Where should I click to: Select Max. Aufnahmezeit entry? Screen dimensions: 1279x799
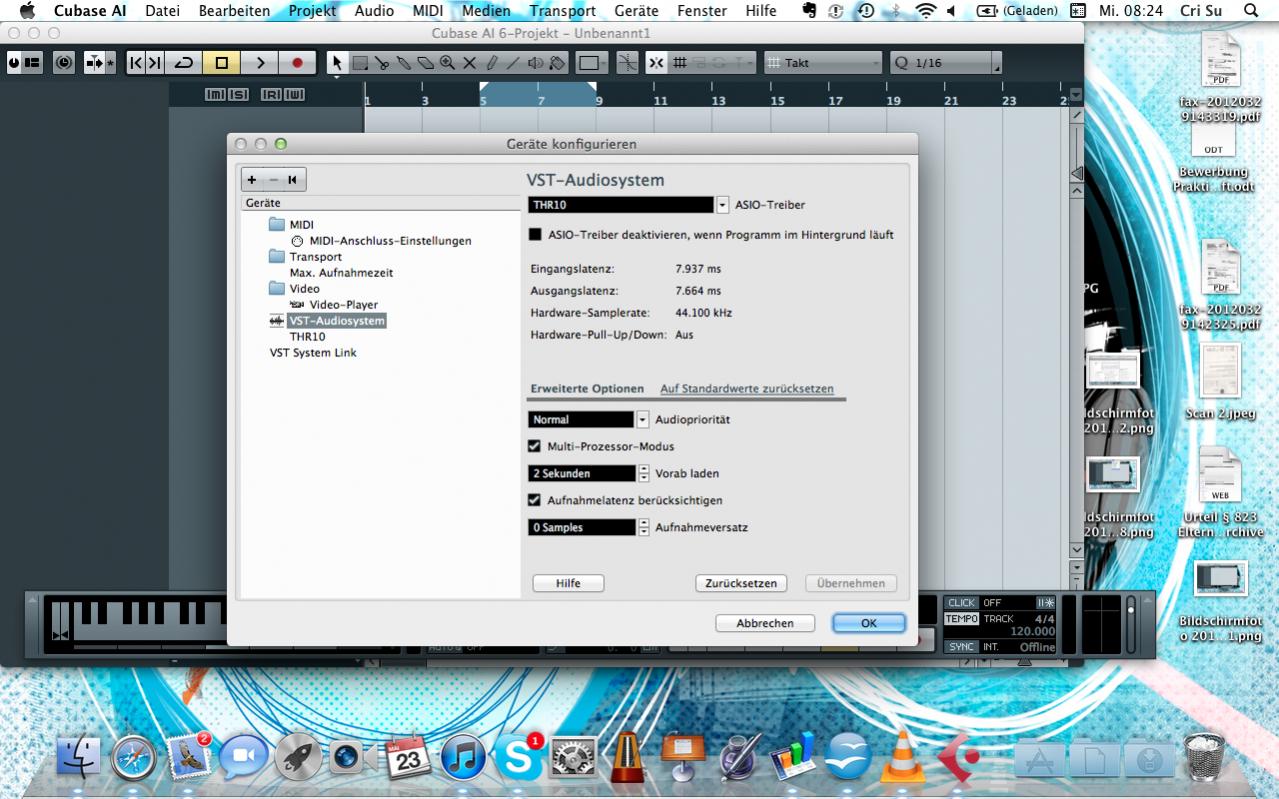point(341,273)
